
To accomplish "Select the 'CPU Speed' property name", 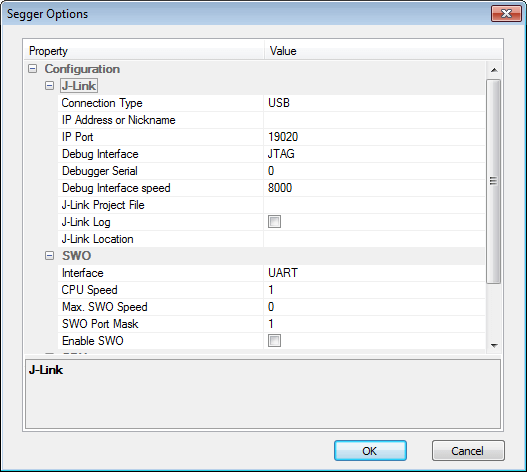I will (89, 290).
